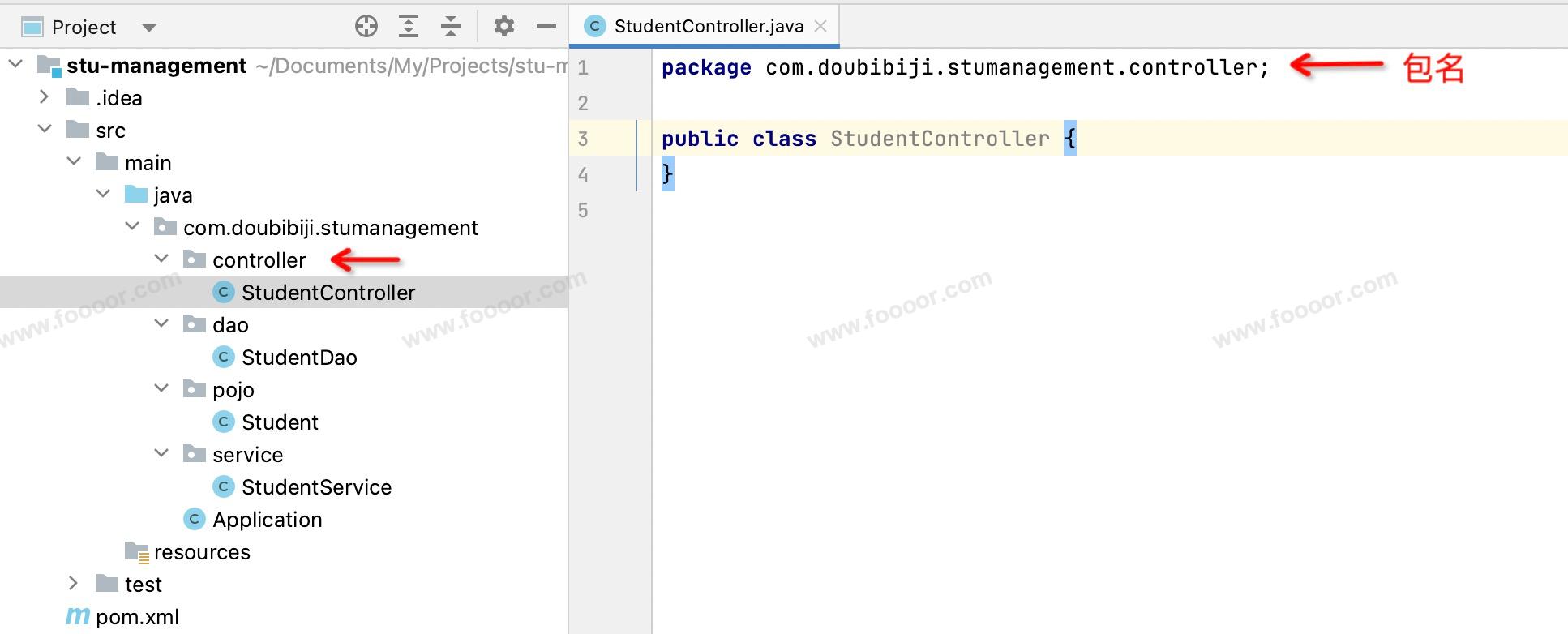Click the package declaration code line
This screenshot has width=1568, height=634.
(x=965, y=68)
